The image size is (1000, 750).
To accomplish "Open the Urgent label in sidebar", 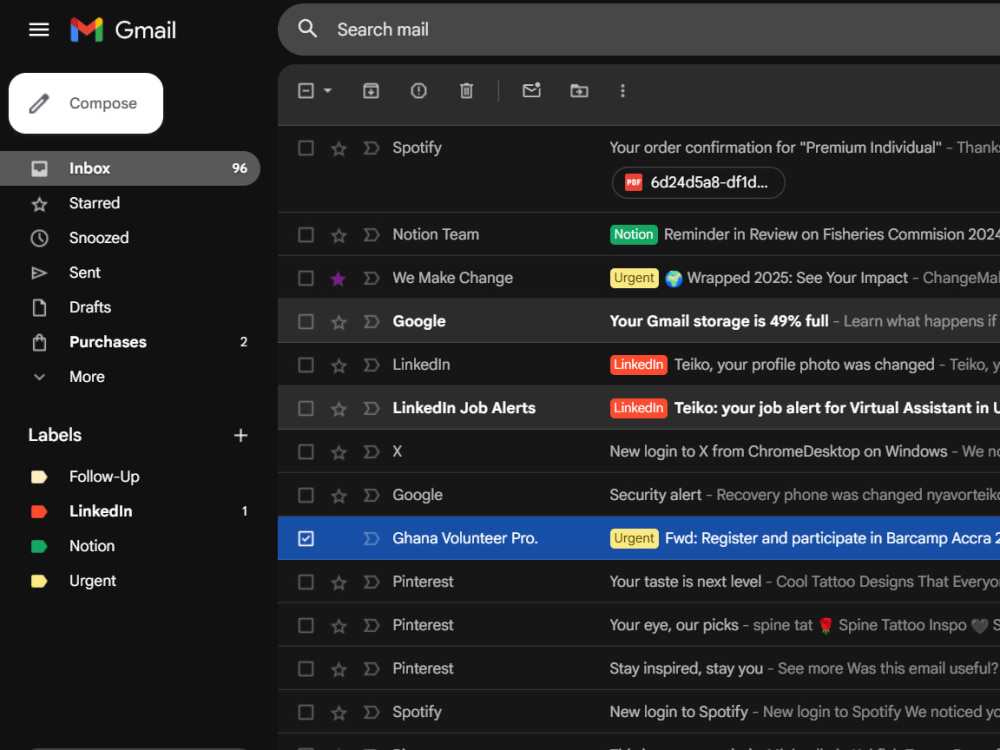I will pyautogui.click(x=130, y=580).
